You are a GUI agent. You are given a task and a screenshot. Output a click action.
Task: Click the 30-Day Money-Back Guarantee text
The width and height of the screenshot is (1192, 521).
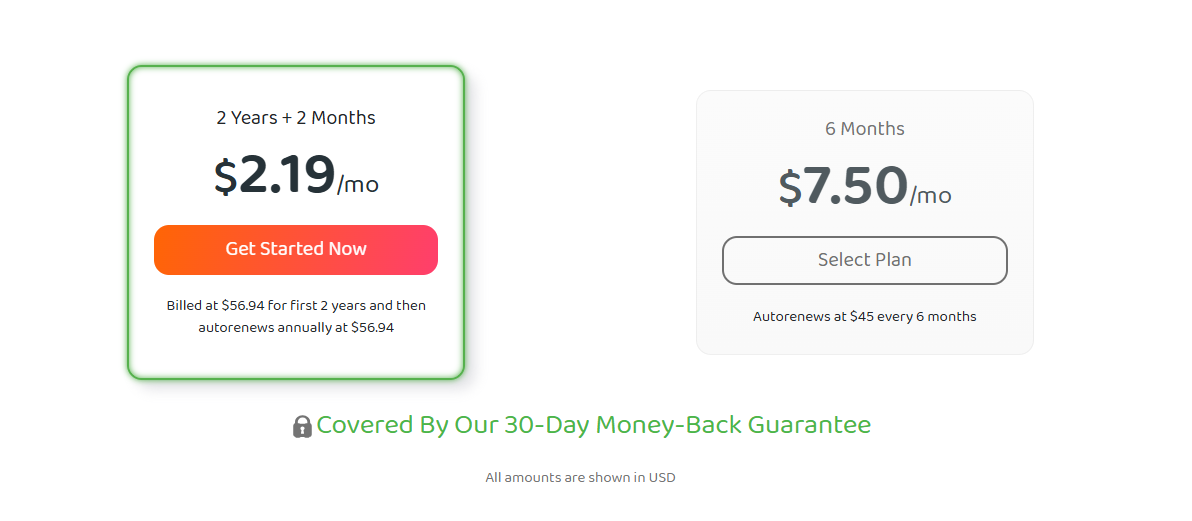click(x=593, y=425)
